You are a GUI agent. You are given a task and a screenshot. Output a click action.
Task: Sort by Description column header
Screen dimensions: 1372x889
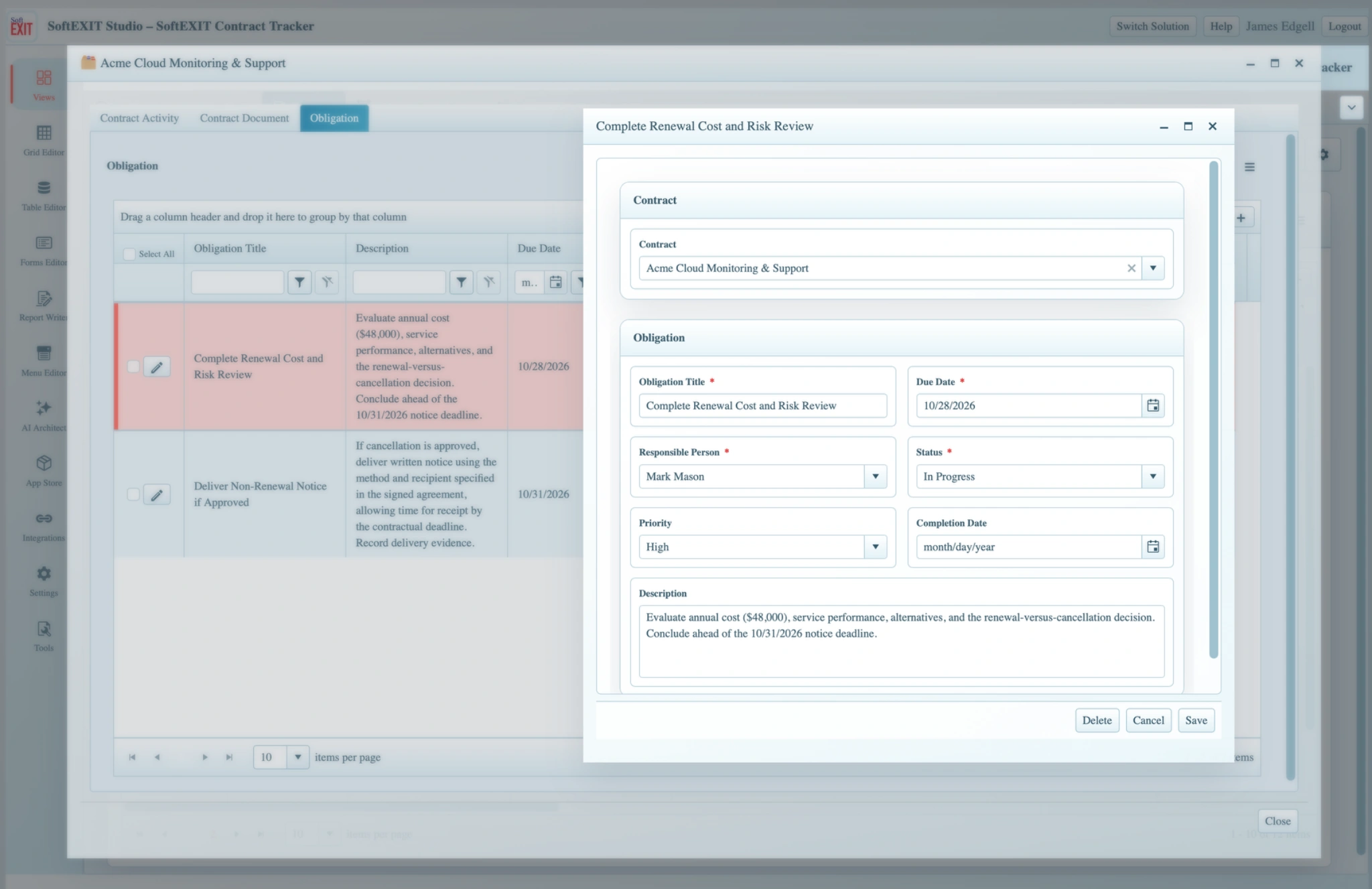[x=382, y=249]
